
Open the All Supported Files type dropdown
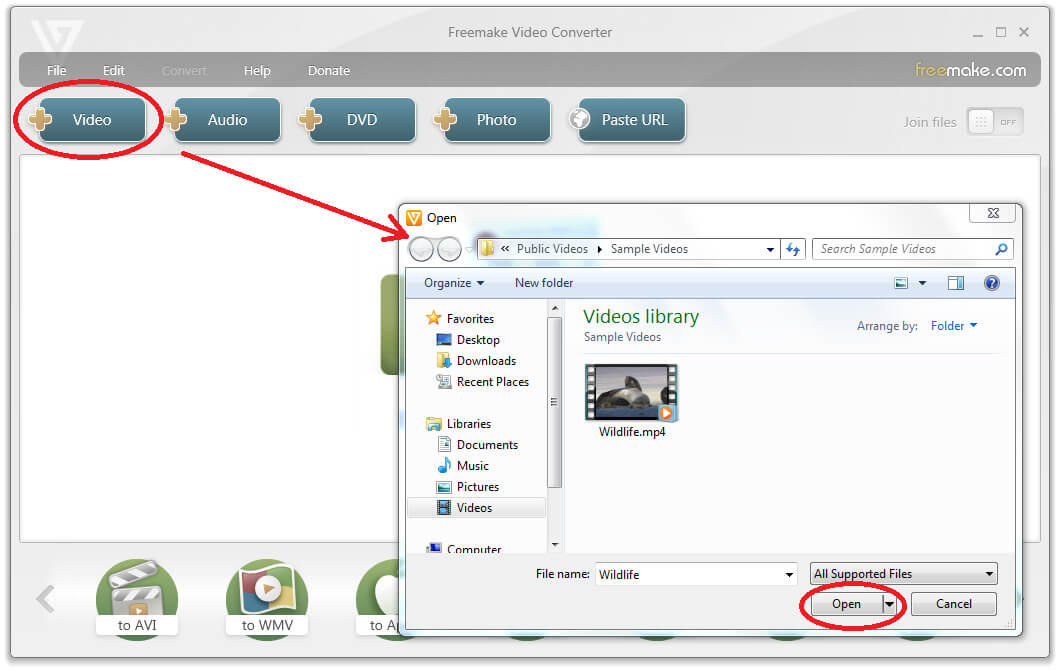(903, 574)
